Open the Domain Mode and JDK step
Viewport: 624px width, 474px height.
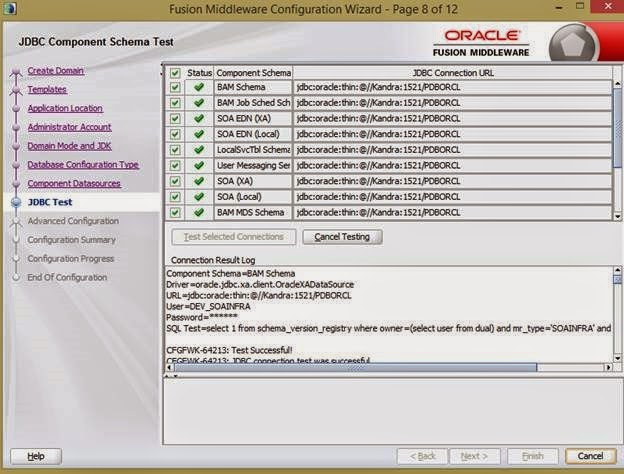[69, 146]
